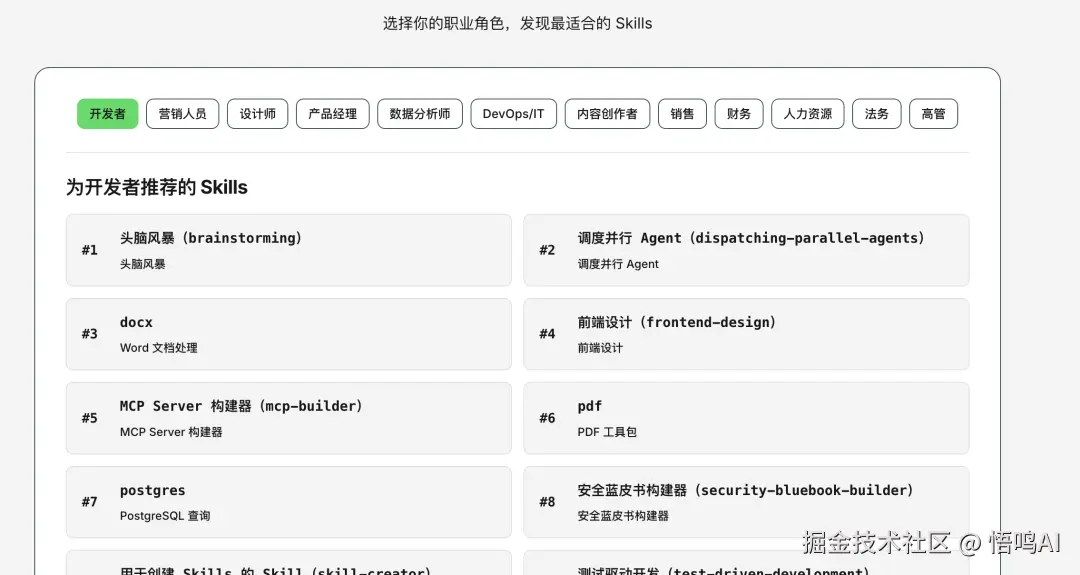Open the dispatching-parallel-agents skill card
The width and height of the screenshot is (1080, 575).
coord(746,250)
